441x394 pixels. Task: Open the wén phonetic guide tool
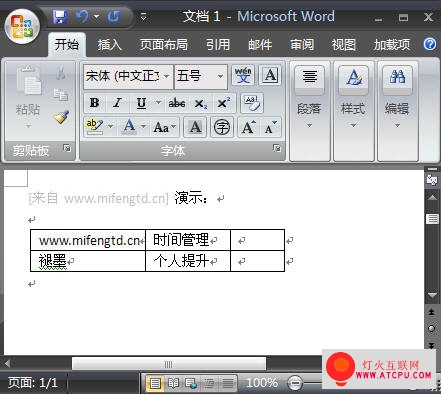click(x=243, y=75)
